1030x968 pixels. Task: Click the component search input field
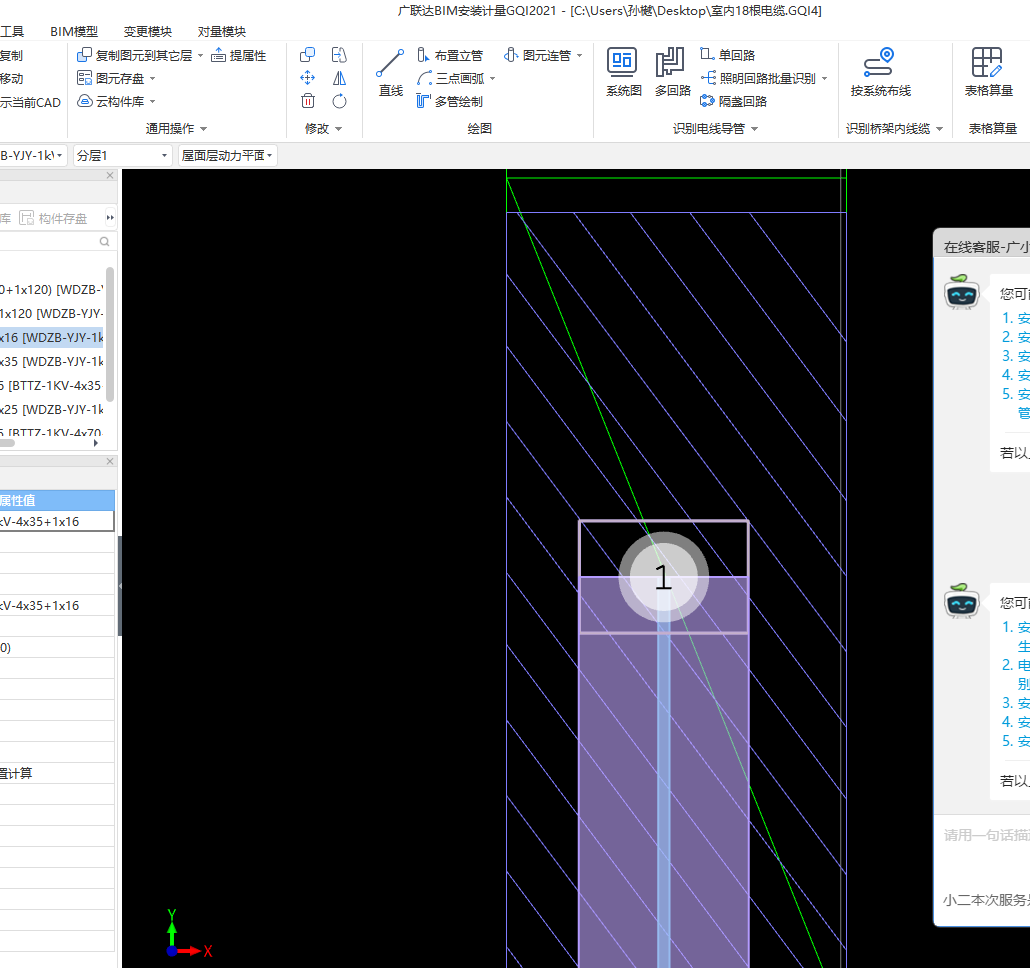pyautogui.click(x=49, y=242)
